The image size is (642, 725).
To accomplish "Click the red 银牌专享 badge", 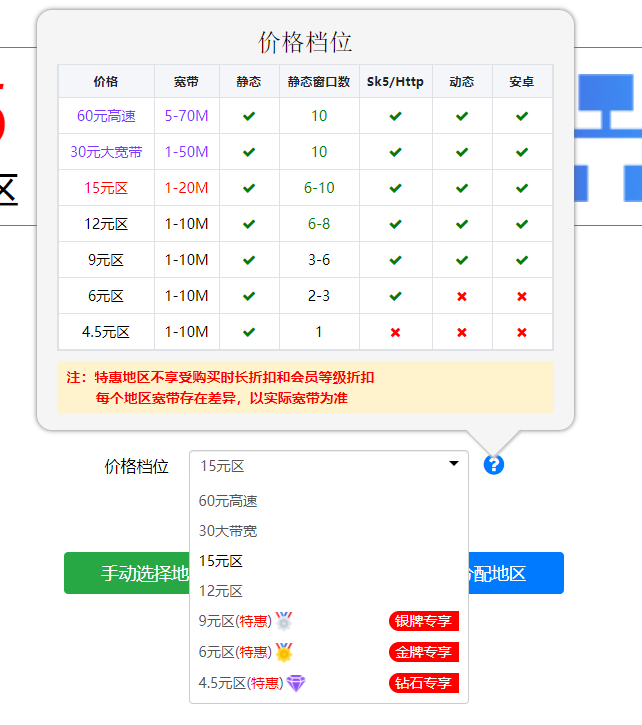I will point(424,621).
